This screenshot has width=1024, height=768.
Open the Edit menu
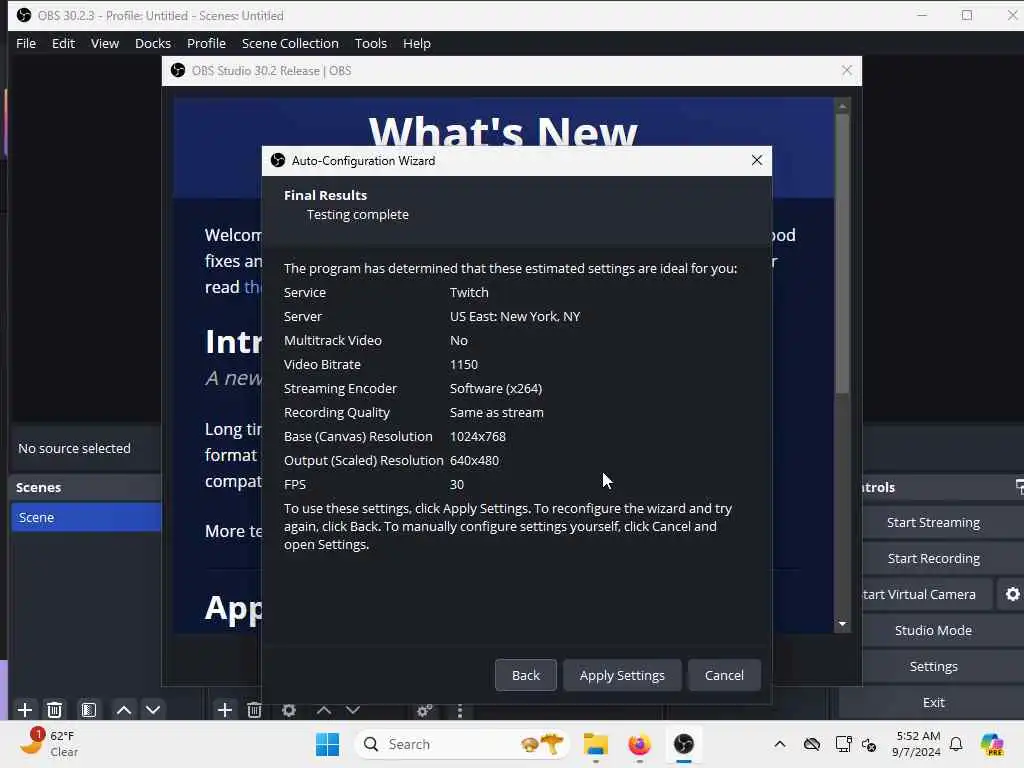63,43
